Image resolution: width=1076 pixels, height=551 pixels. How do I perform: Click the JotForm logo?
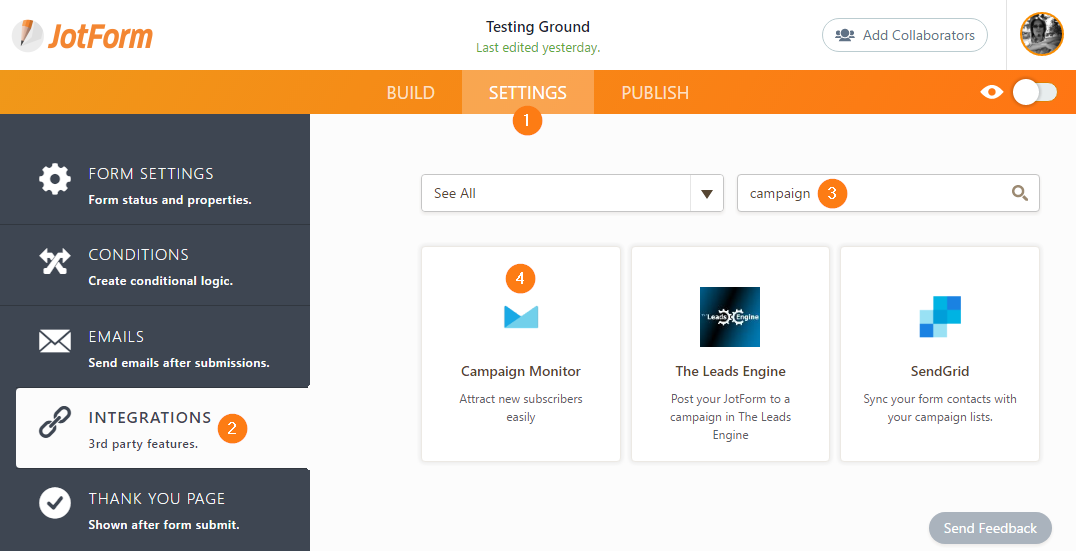click(83, 36)
